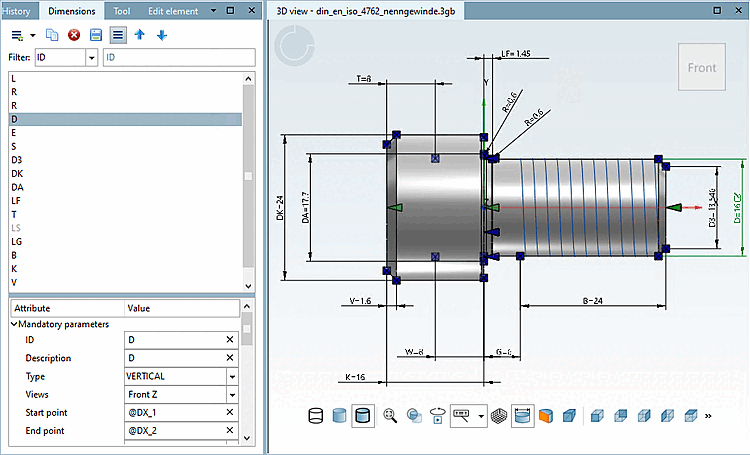Move dimension up with blue up arrow
The image size is (750, 455).
click(x=140, y=35)
